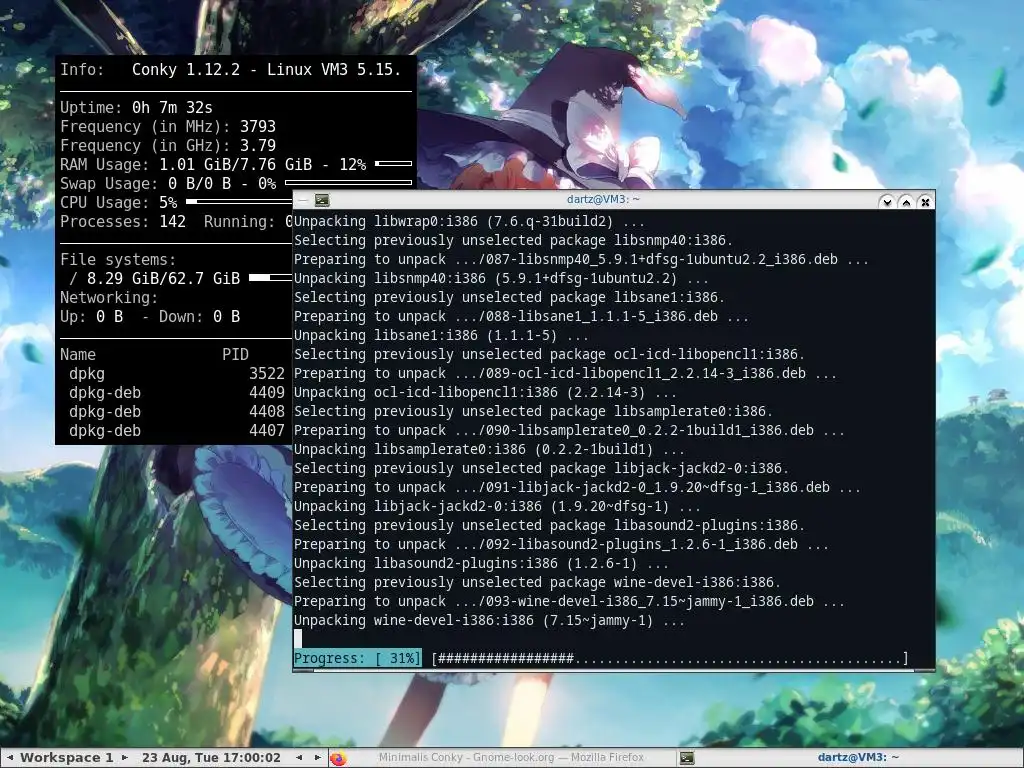Click 'Unpacking ocl-icd-libopencl1:i386 (2.2.14-3)' line
The image size is (1024, 768).
[x=485, y=392]
